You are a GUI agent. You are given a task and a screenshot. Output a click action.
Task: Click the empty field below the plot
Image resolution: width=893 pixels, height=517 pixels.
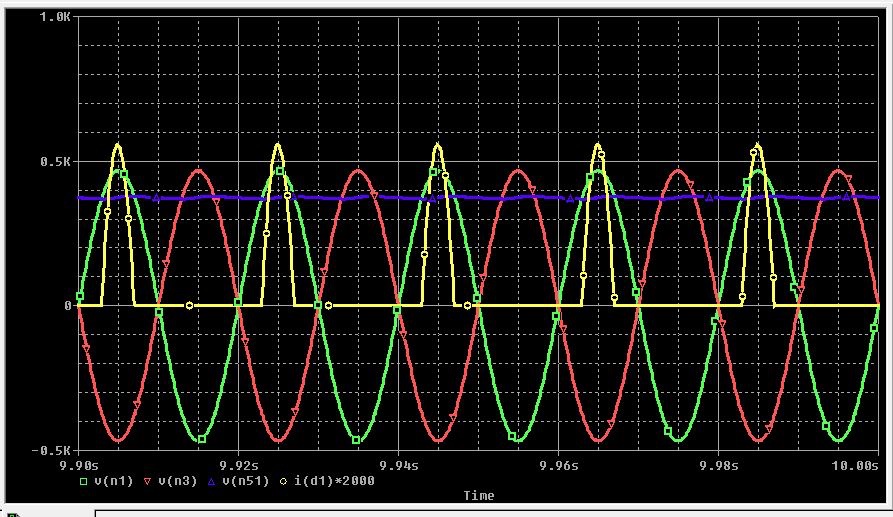[490, 512]
